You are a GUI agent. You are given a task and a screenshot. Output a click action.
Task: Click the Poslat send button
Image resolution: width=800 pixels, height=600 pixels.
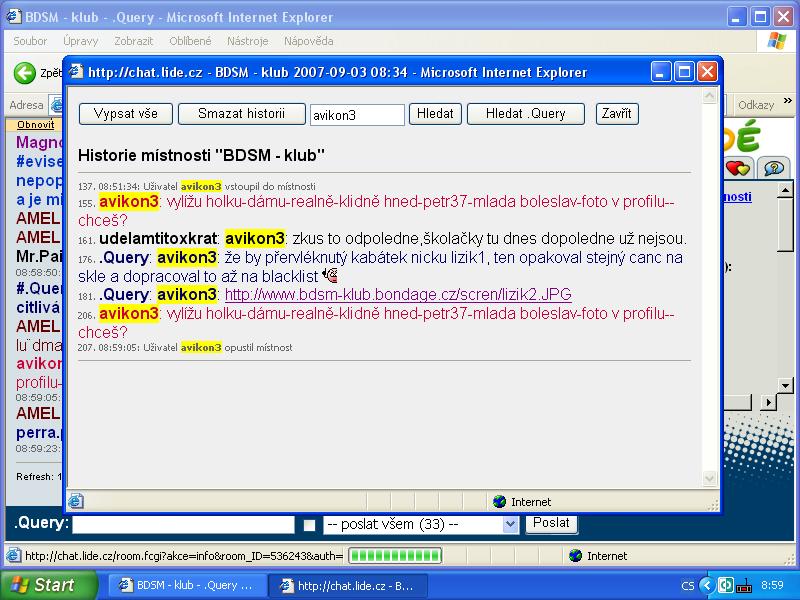click(x=551, y=523)
